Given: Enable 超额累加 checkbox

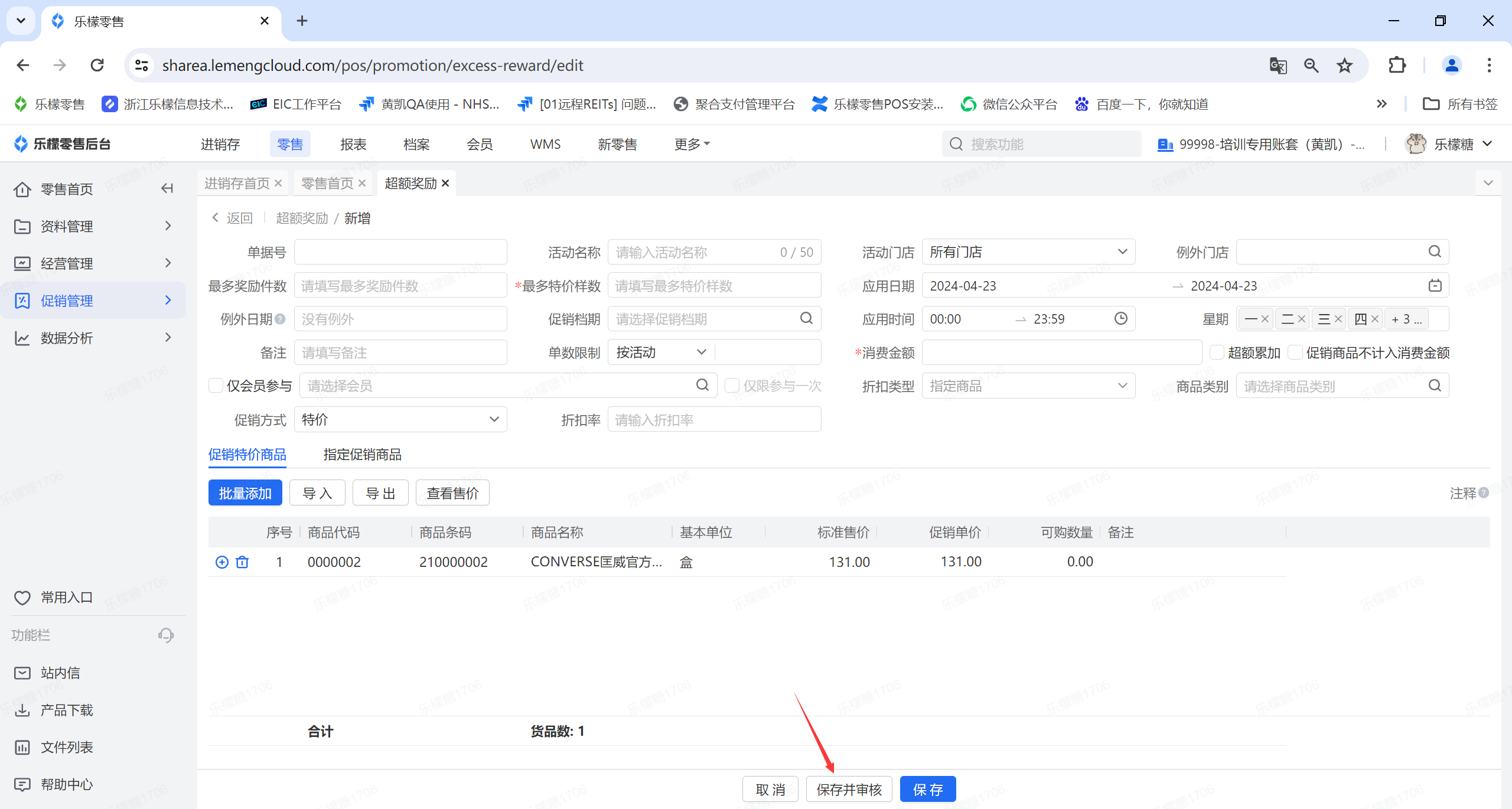Looking at the screenshot, I should [x=1217, y=353].
